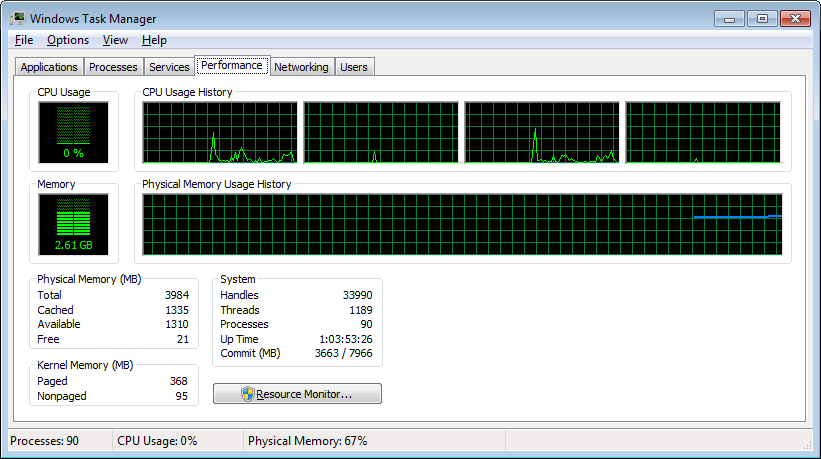
Task: Click the fourth CPU Usage History graph
Action: 703,132
